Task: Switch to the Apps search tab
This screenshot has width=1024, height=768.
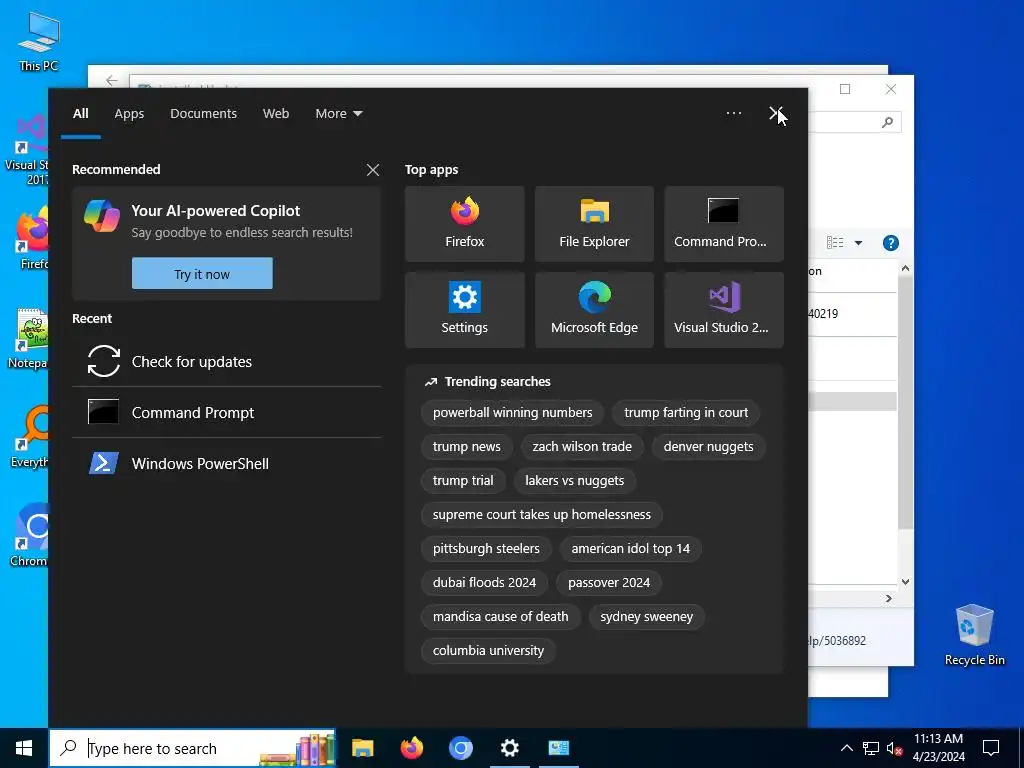Action: pyautogui.click(x=129, y=114)
